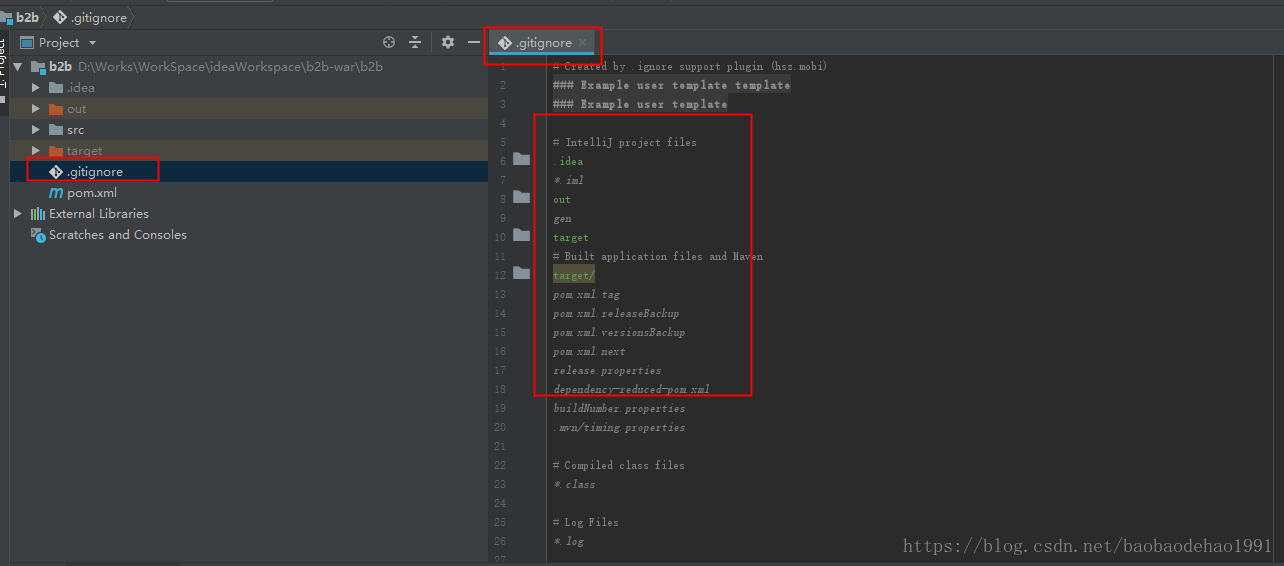Click the git icon of .gitignore file
Screen dimensions: 1284x566
tap(56, 172)
